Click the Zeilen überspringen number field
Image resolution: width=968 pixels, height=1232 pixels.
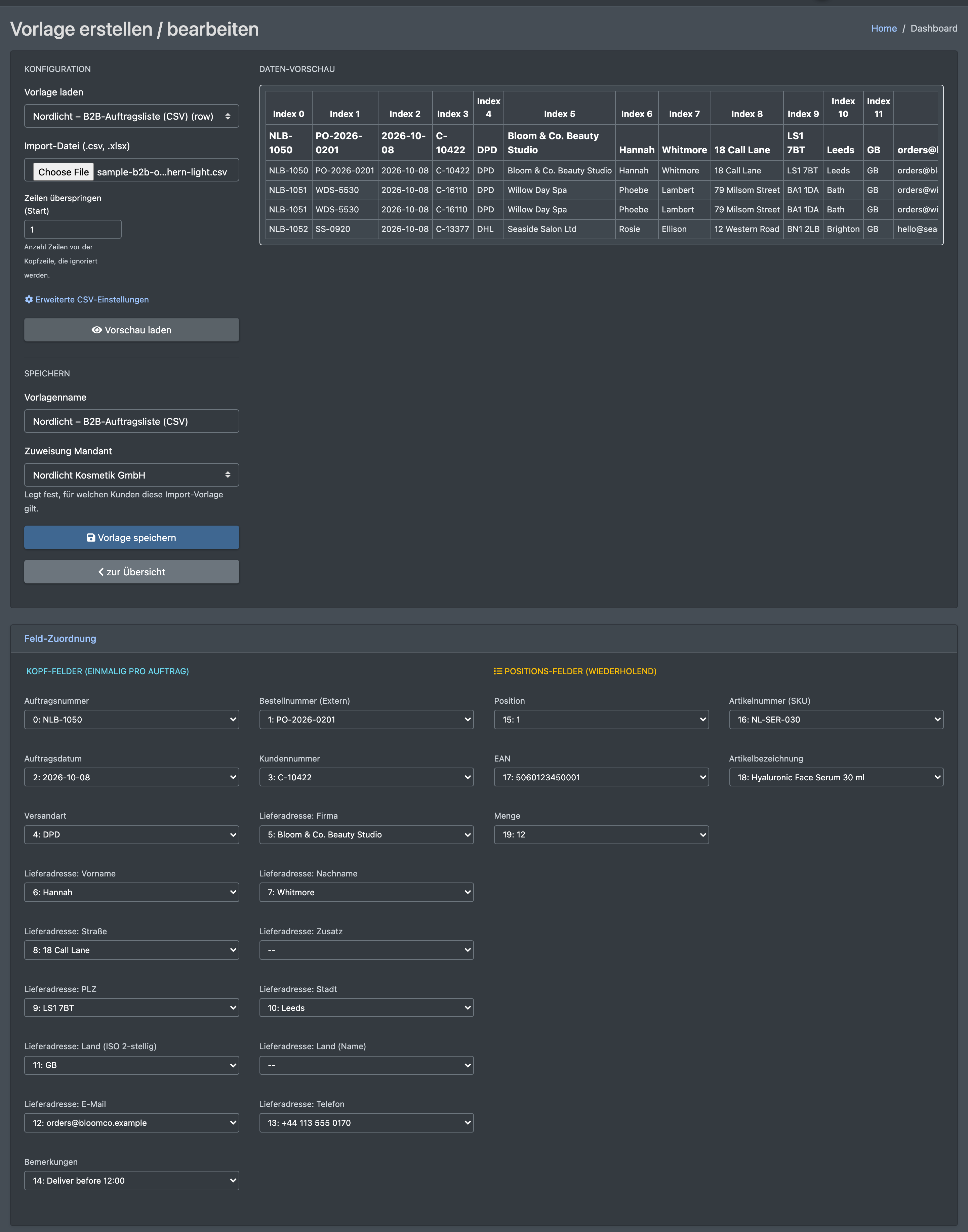point(73,230)
